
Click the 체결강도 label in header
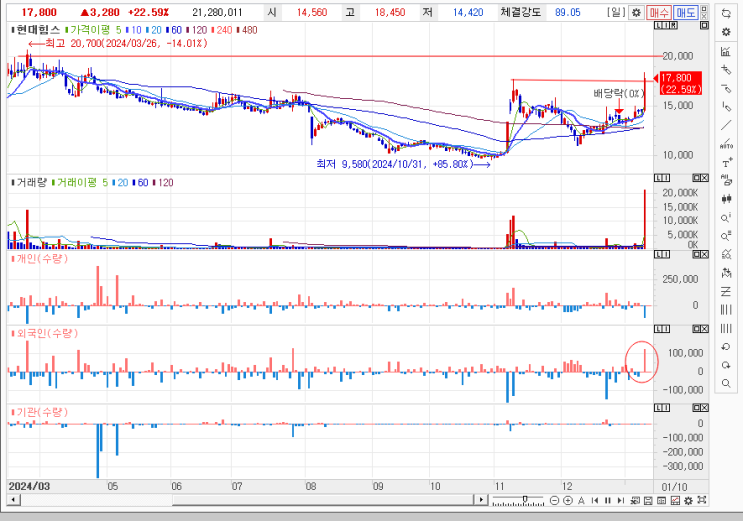point(520,12)
